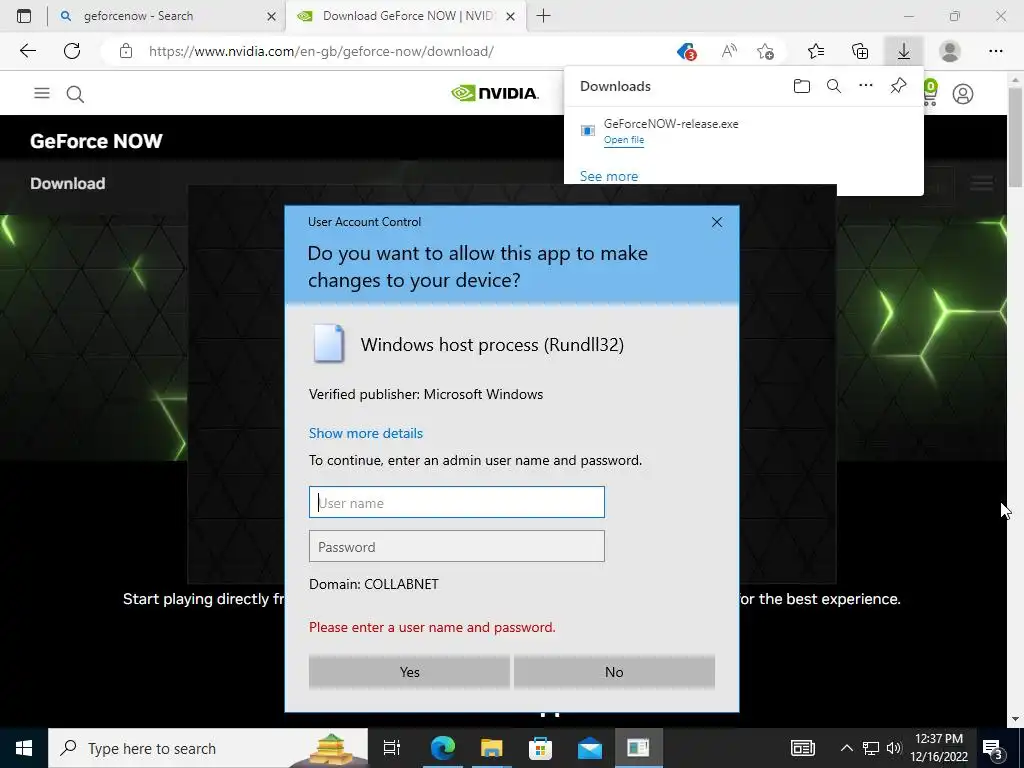1024x768 pixels.
Task: Pin the Downloads panel
Action: click(899, 86)
